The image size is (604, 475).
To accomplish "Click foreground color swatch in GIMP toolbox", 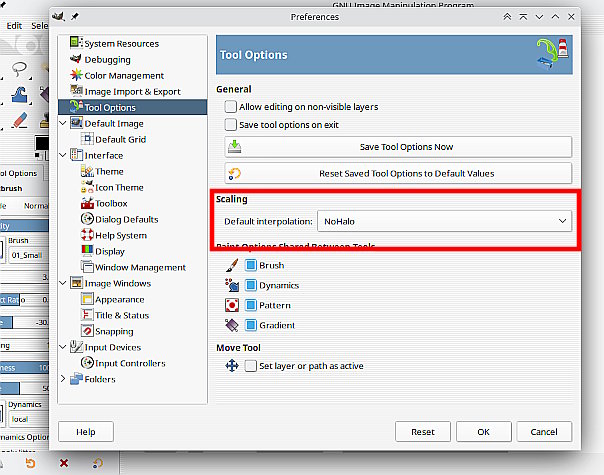I will [42, 143].
